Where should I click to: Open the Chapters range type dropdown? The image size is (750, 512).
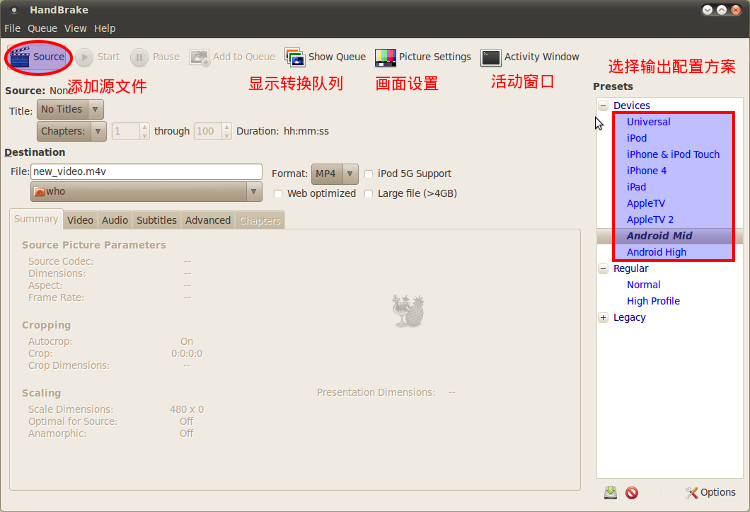(72, 131)
